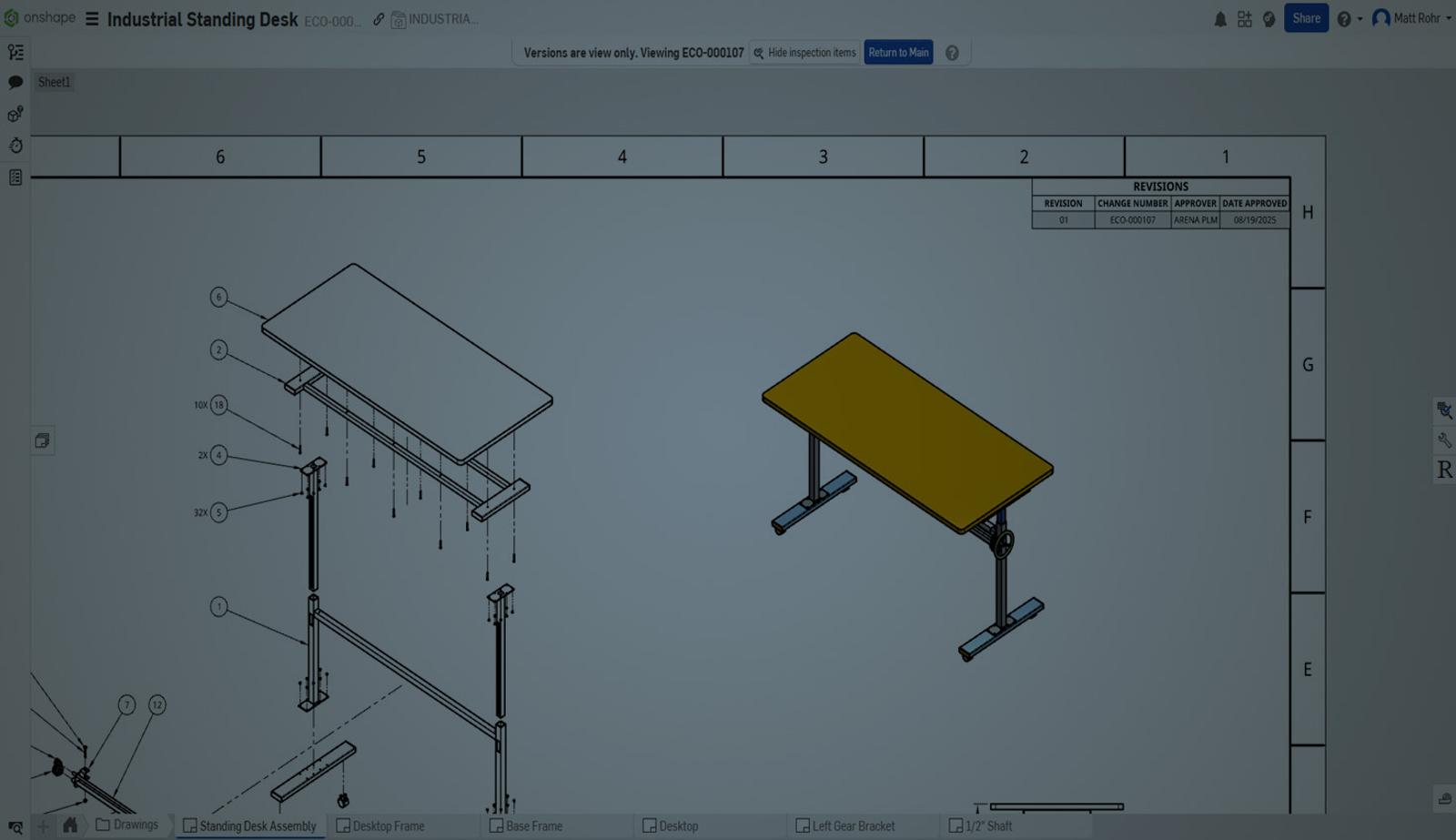
Task: Toggle Hide inspection items
Action: 804,52
